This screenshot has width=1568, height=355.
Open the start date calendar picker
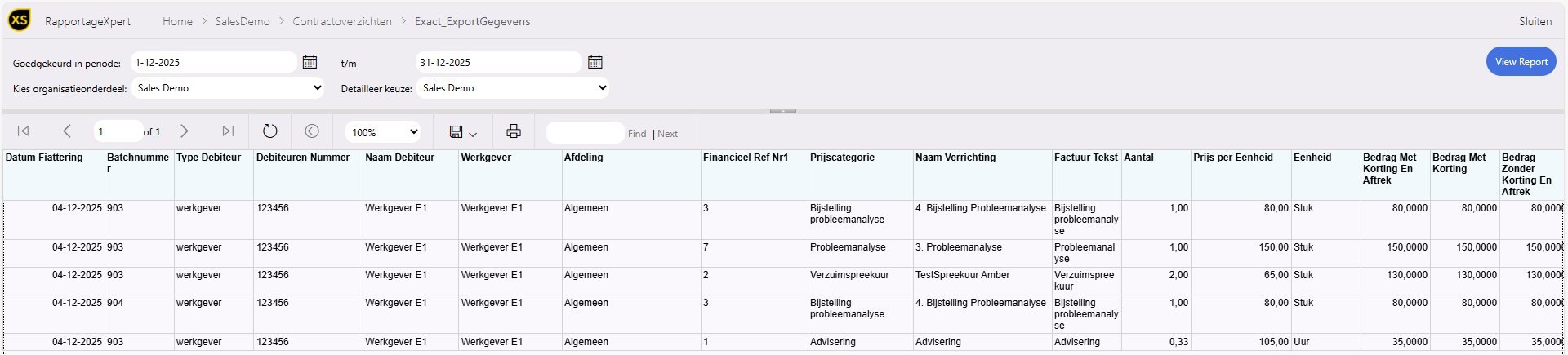(310, 62)
